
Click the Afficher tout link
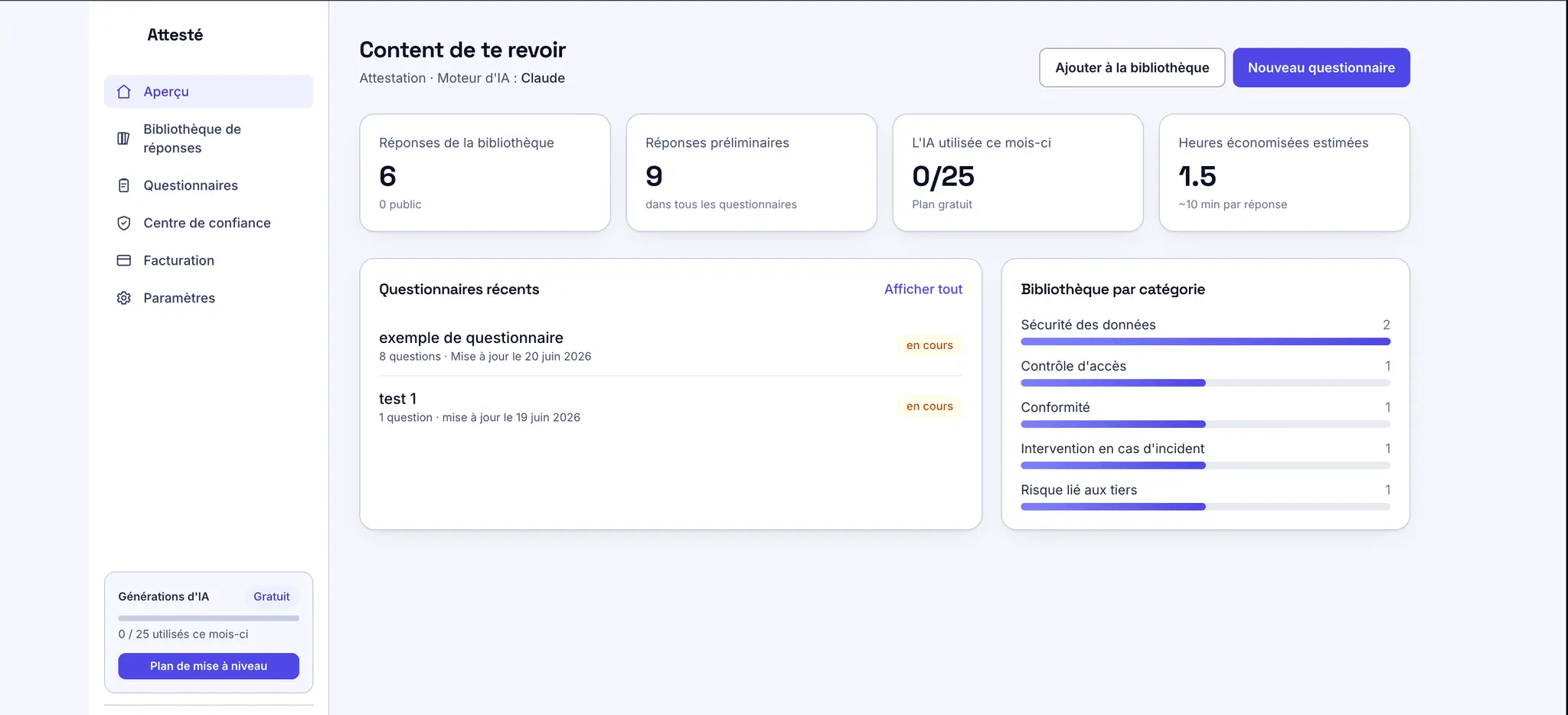pos(923,289)
